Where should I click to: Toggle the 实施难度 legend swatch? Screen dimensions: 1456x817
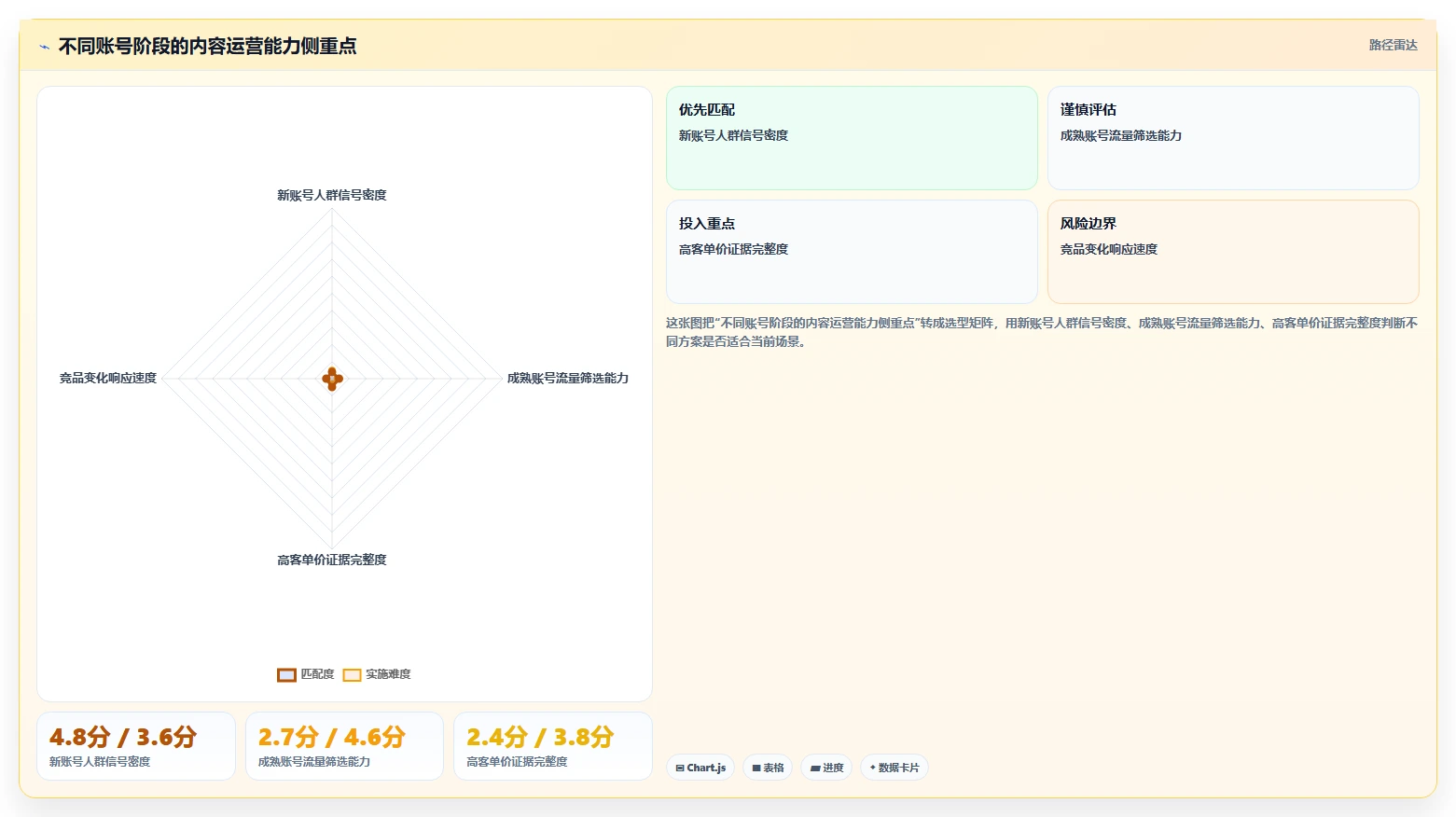tap(352, 674)
